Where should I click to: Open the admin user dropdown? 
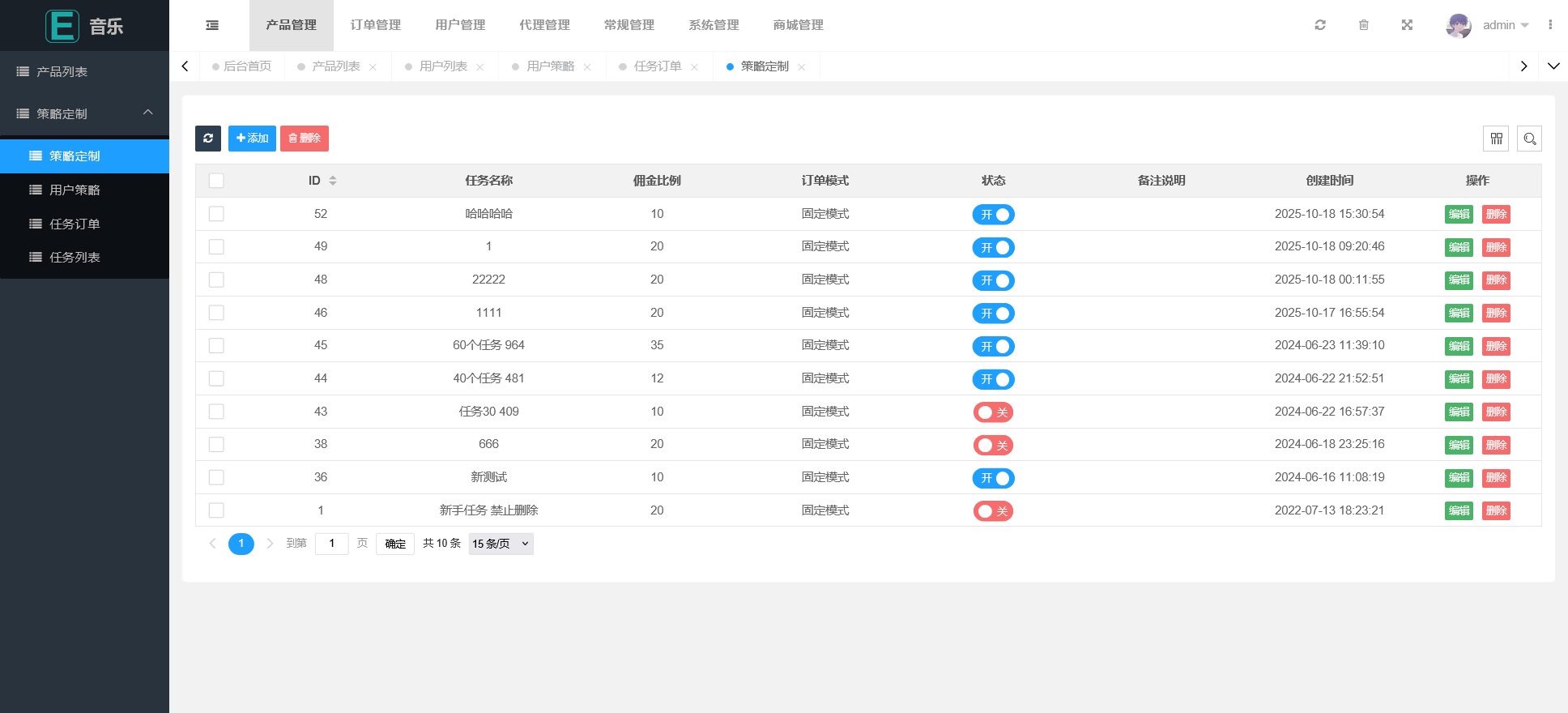pos(1498,25)
